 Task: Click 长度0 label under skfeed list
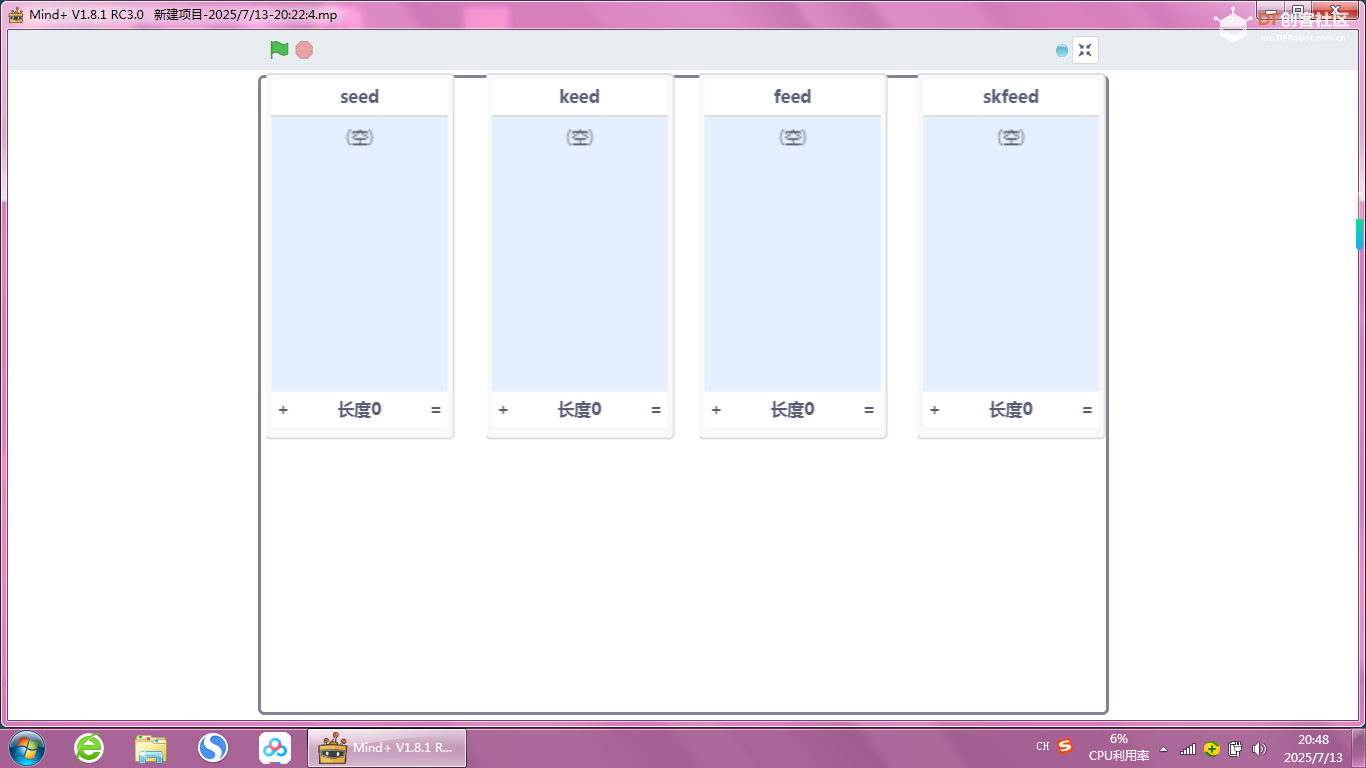[x=1010, y=410]
